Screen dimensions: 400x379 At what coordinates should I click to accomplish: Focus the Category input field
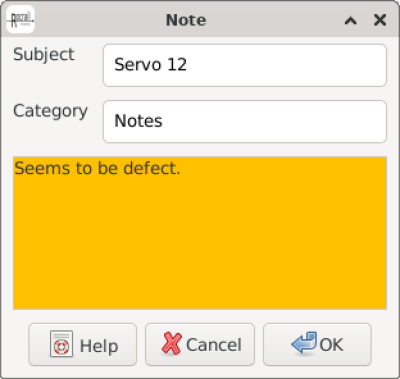coord(245,121)
